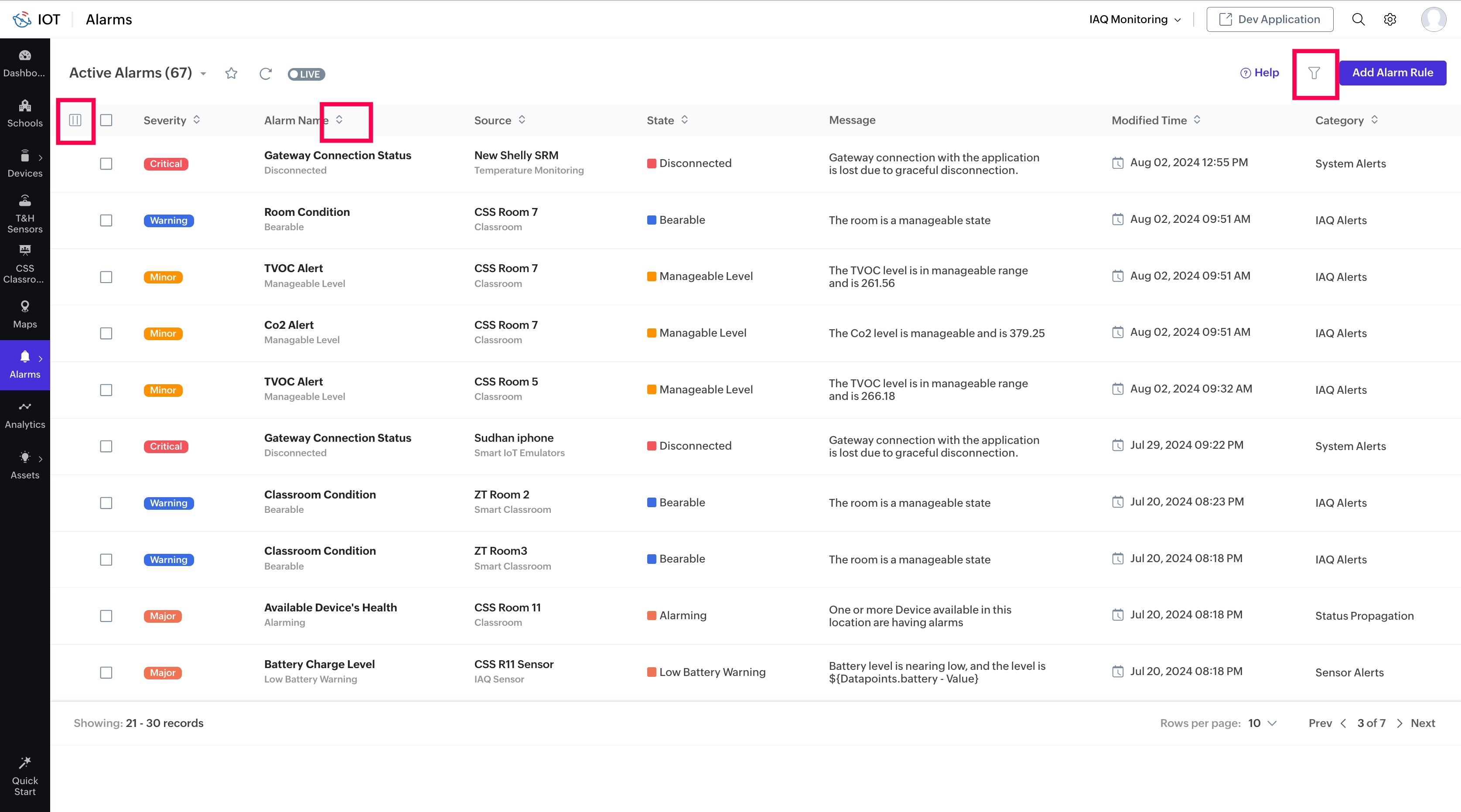This screenshot has width=1461, height=812.
Task: Expand the Active Alarms view dropdown
Action: (x=203, y=74)
